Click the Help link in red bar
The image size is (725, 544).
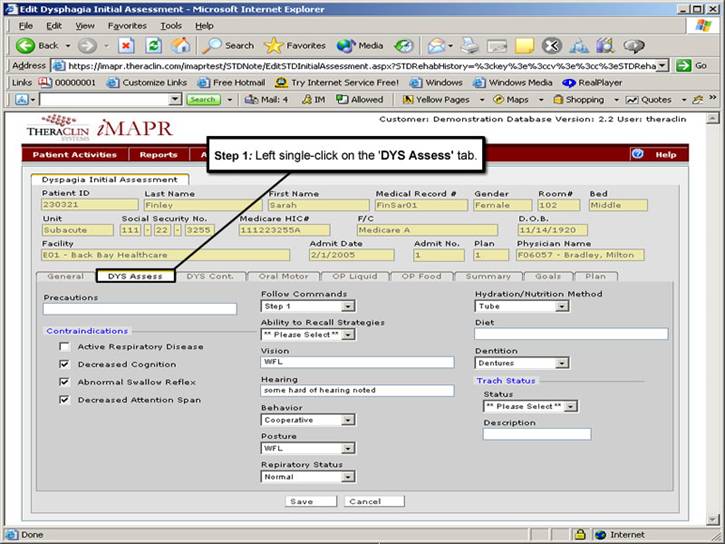(x=666, y=154)
